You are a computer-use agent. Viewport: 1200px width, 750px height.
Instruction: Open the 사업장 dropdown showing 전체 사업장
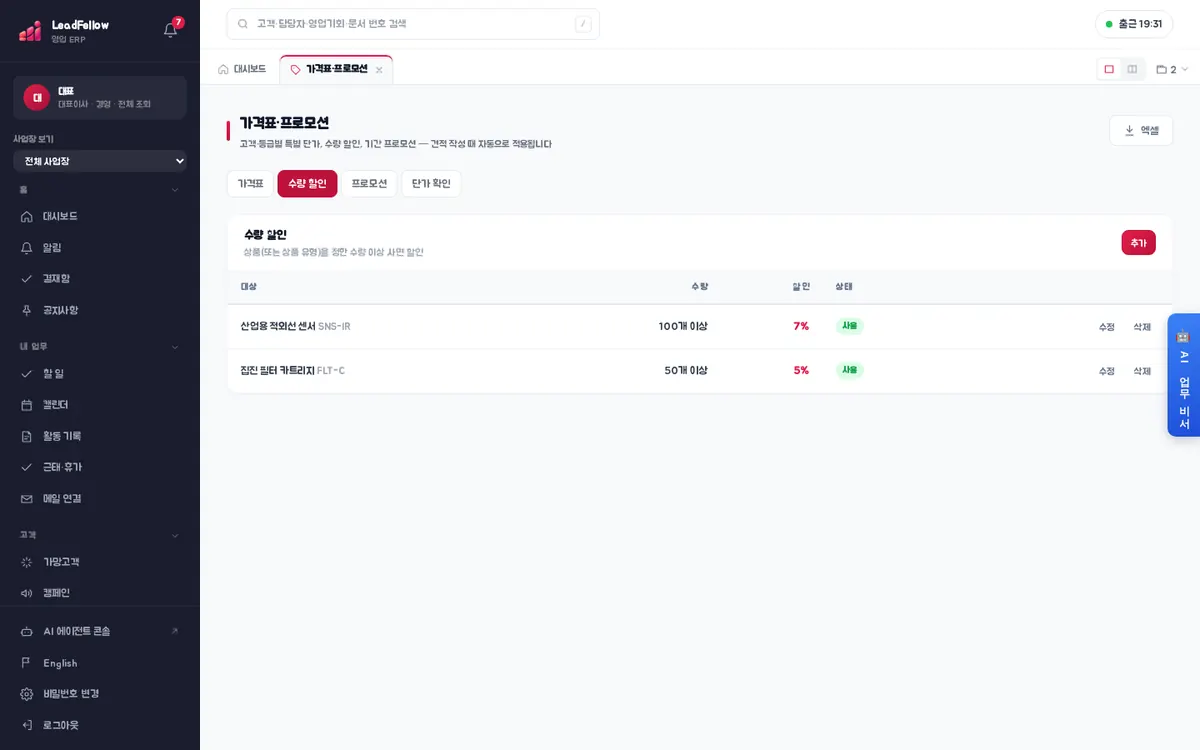100,161
